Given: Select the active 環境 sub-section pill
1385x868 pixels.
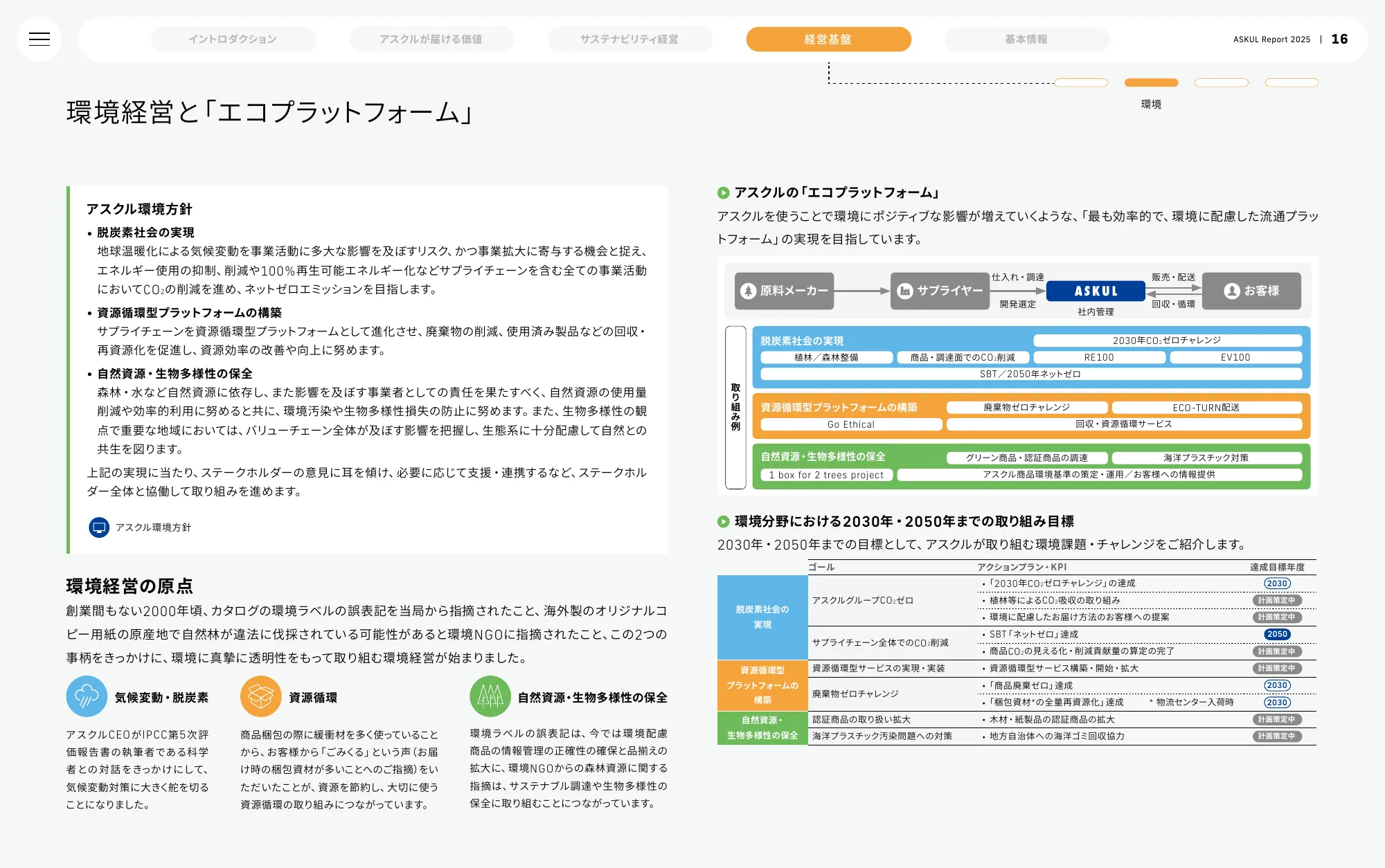Looking at the screenshot, I should tap(1151, 82).
